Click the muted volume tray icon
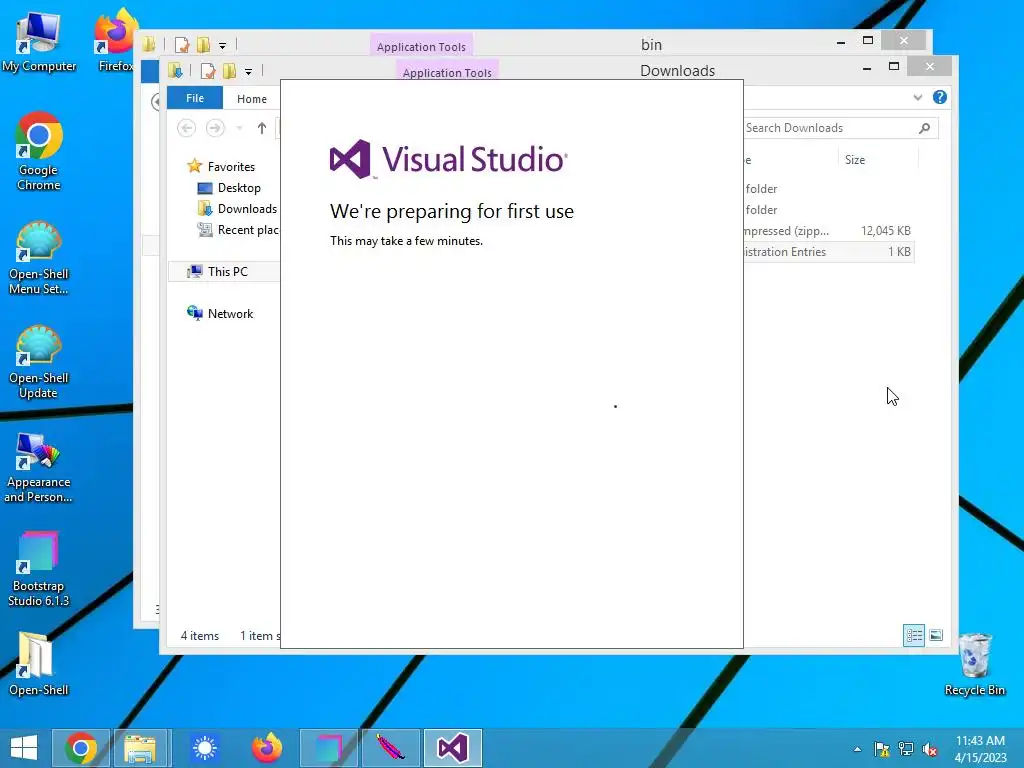The image size is (1024, 768). coord(930,749)
